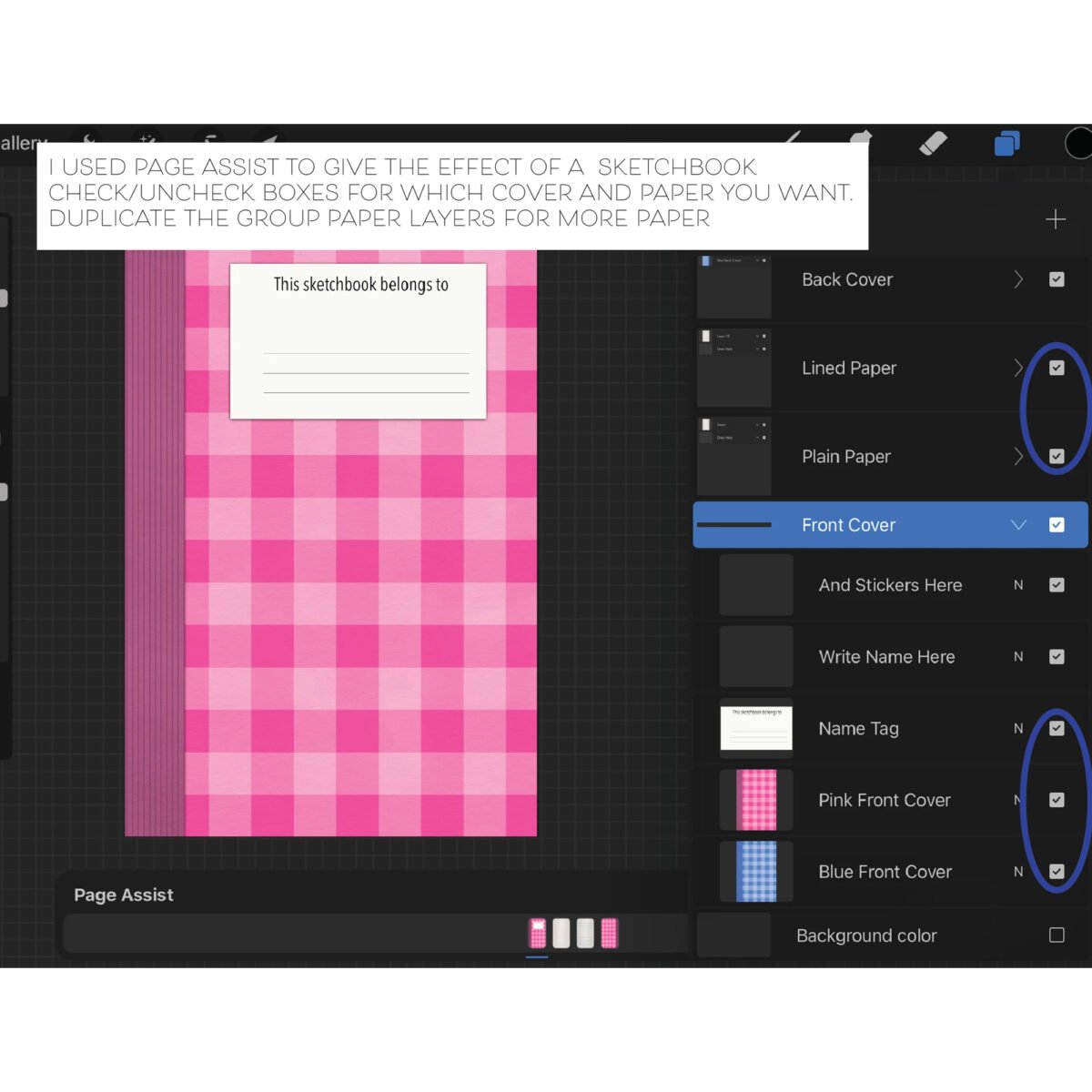Enable the Background color layer checkbox

point(1057,935)
